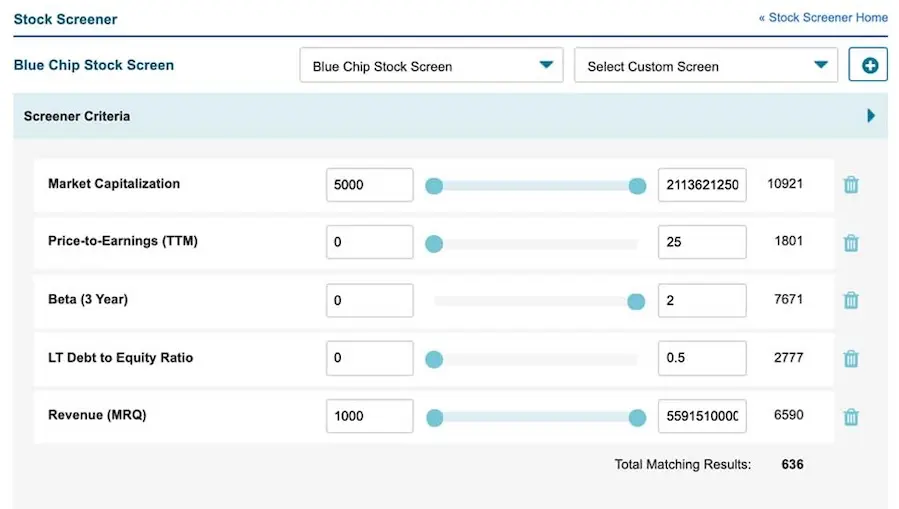Viewport: 899px width, 509px height.
Task: Open the Select Custom Screen dropdown
Action: pyautogui.click(x=705, y=66)
